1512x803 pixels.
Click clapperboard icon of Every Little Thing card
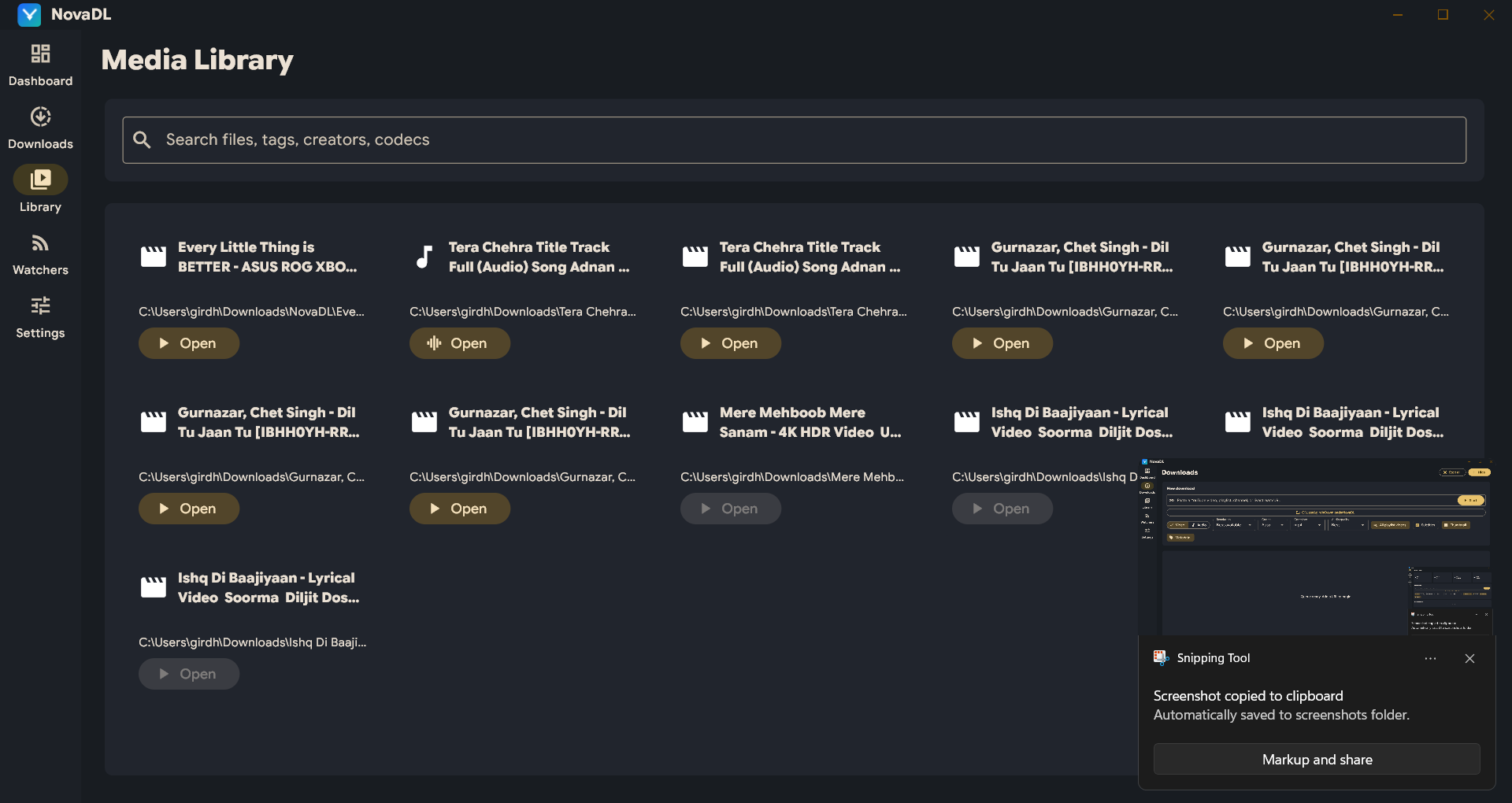click(153, 257)
